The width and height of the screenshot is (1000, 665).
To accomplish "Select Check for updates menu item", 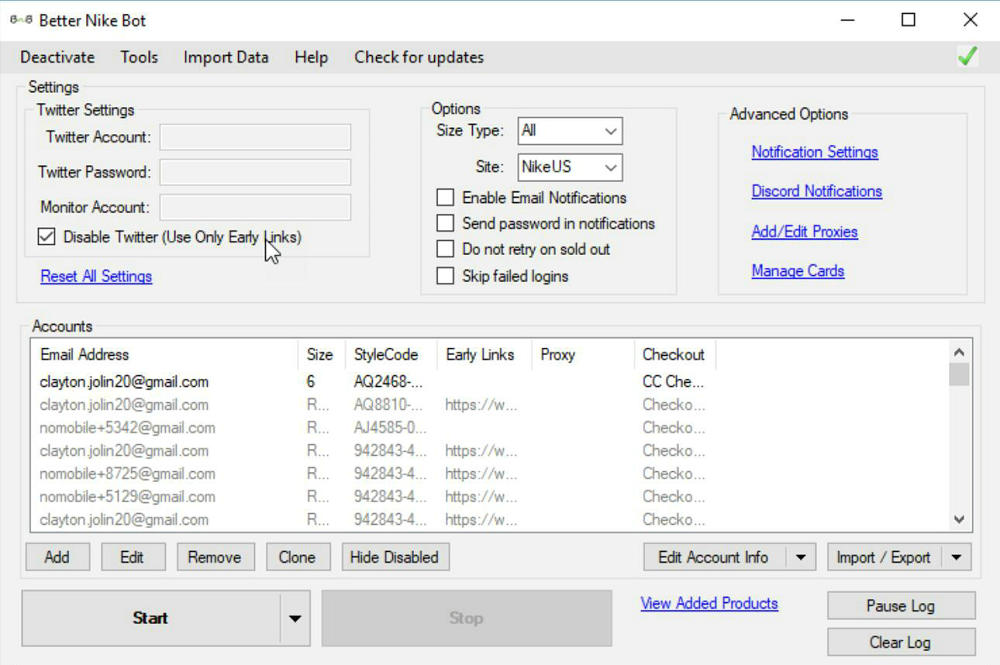I will 419,57.
